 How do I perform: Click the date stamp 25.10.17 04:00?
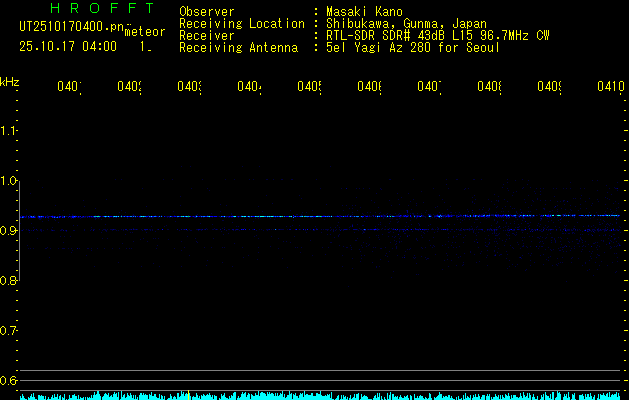pyautogui.click(x=68, y=47)
